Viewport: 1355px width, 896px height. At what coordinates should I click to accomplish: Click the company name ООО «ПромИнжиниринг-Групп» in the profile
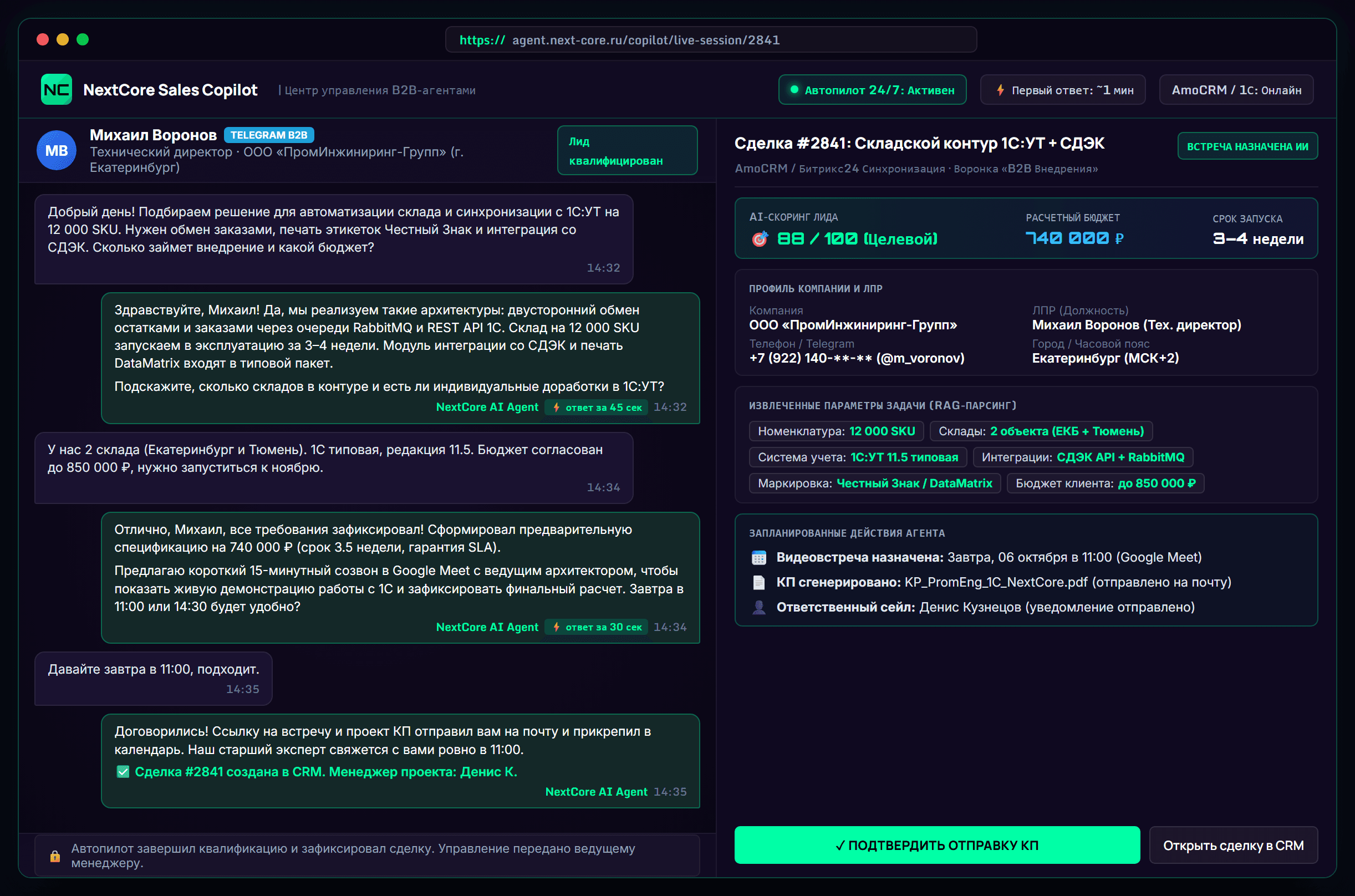pos(853,325)
